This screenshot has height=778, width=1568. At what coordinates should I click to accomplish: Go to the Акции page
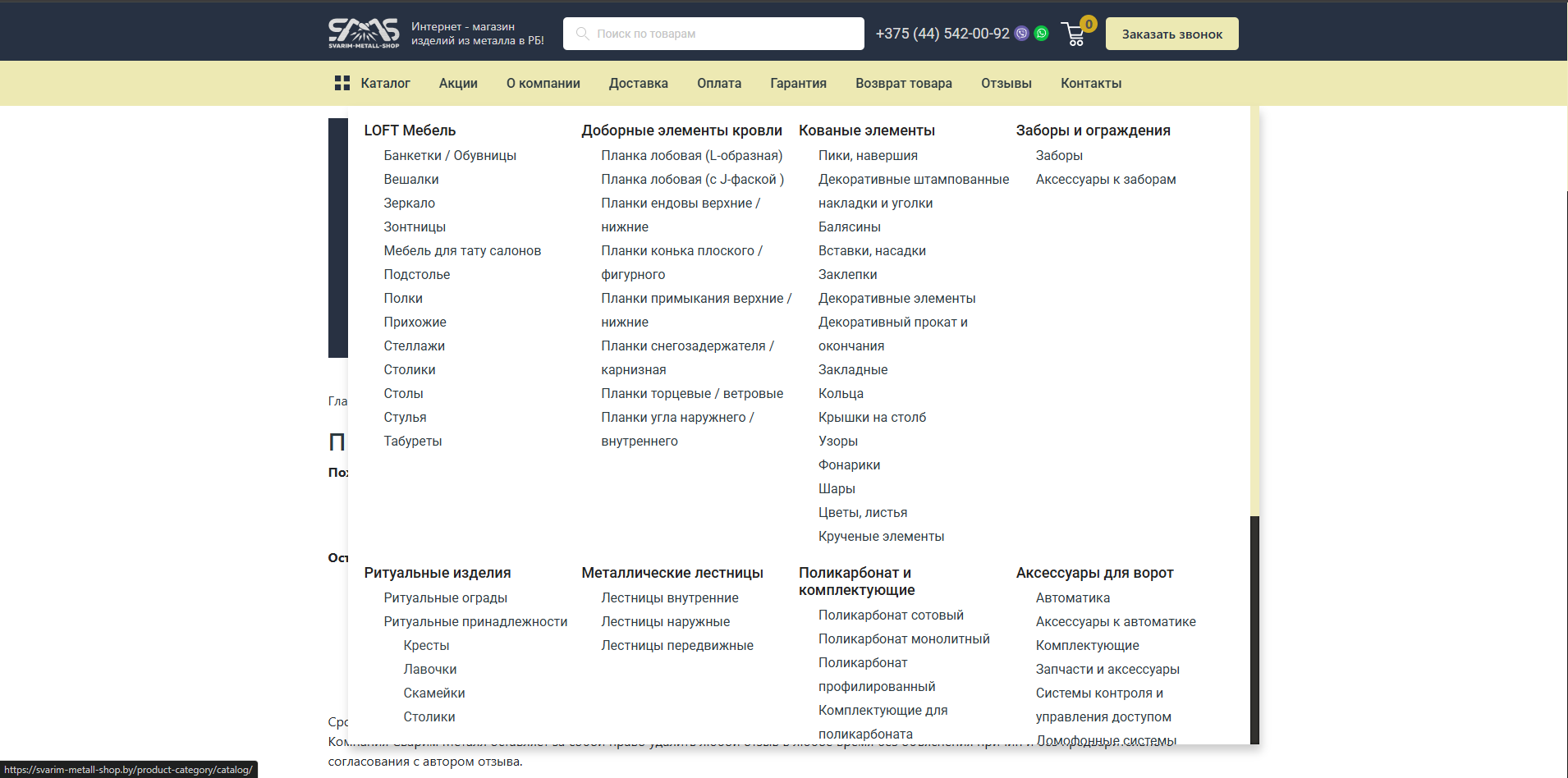tap(458, 83)
